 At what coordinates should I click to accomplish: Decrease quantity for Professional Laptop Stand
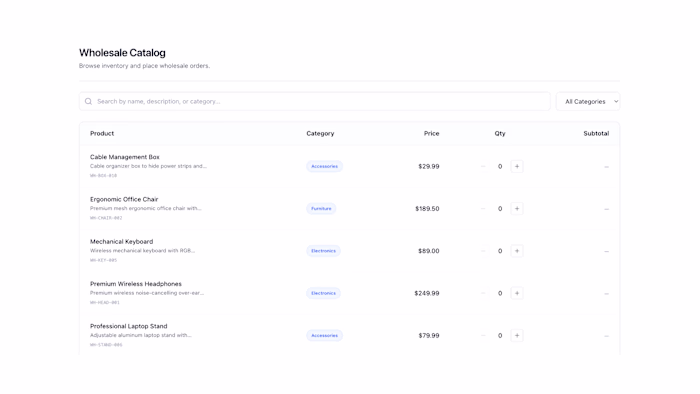483,336
